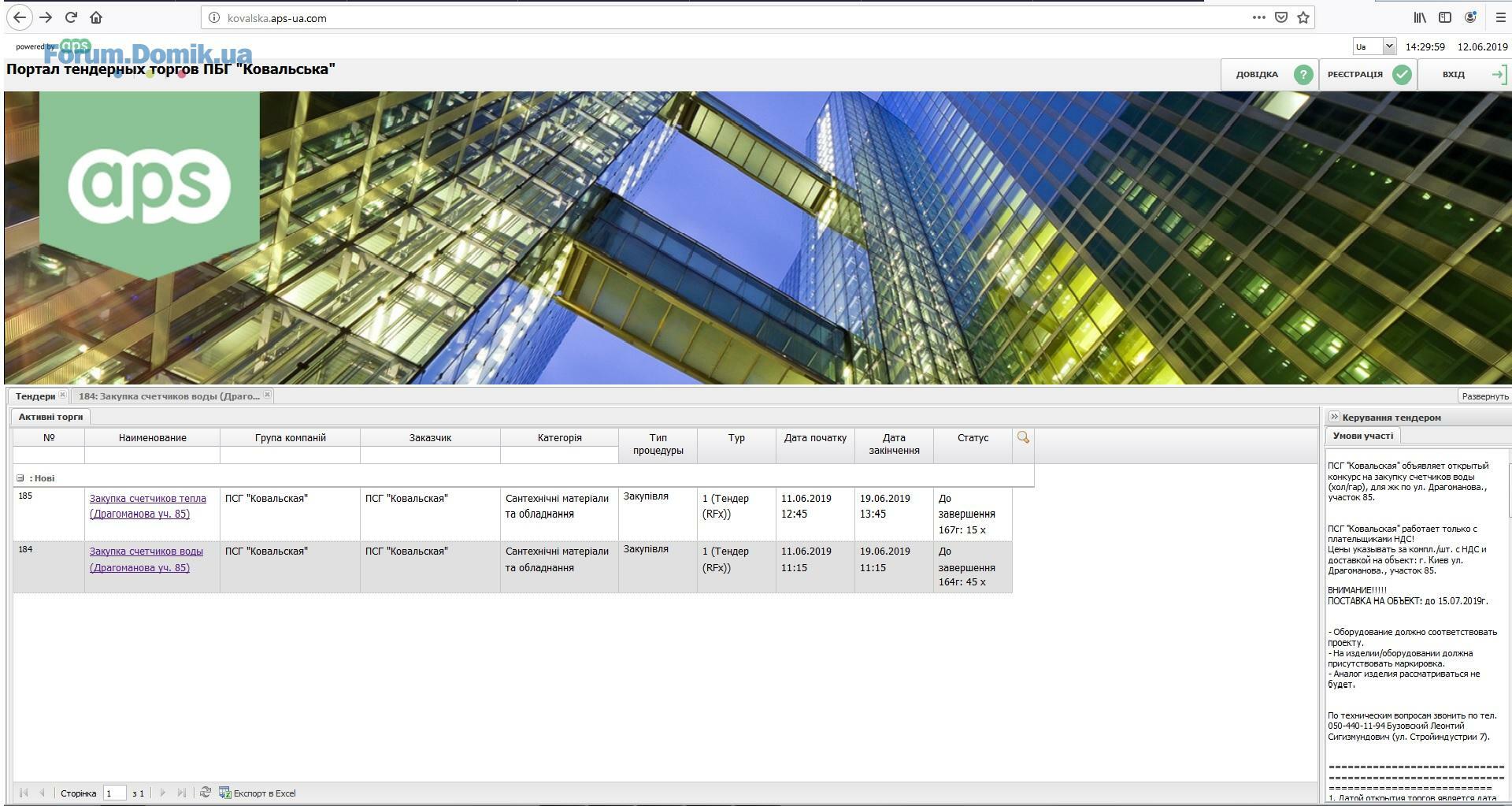Open the ДОВІДКА help button
The width and height of the screenshot is (1512, 806).
(x=1270, y=75)
